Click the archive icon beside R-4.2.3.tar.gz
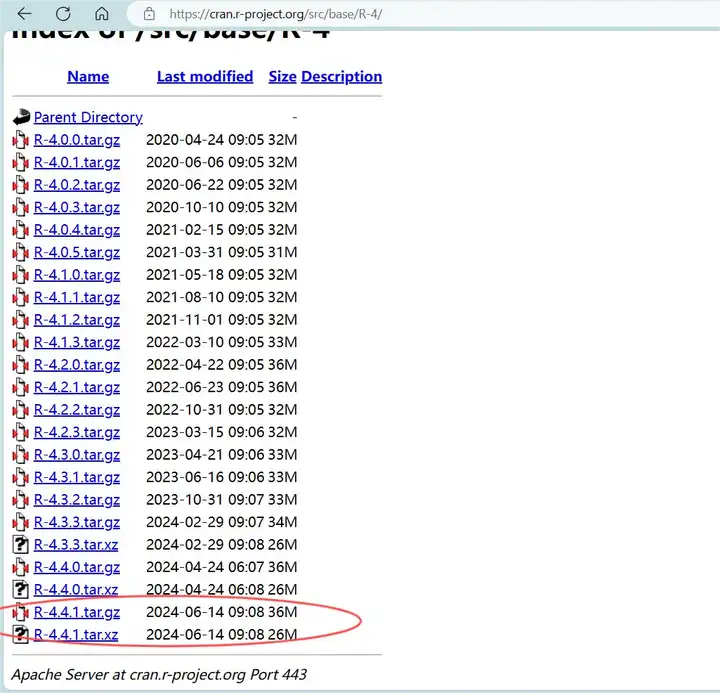Image resolution: width=720 pixels, height=693 pixels. pyautogui.click(x=20, y=432)
